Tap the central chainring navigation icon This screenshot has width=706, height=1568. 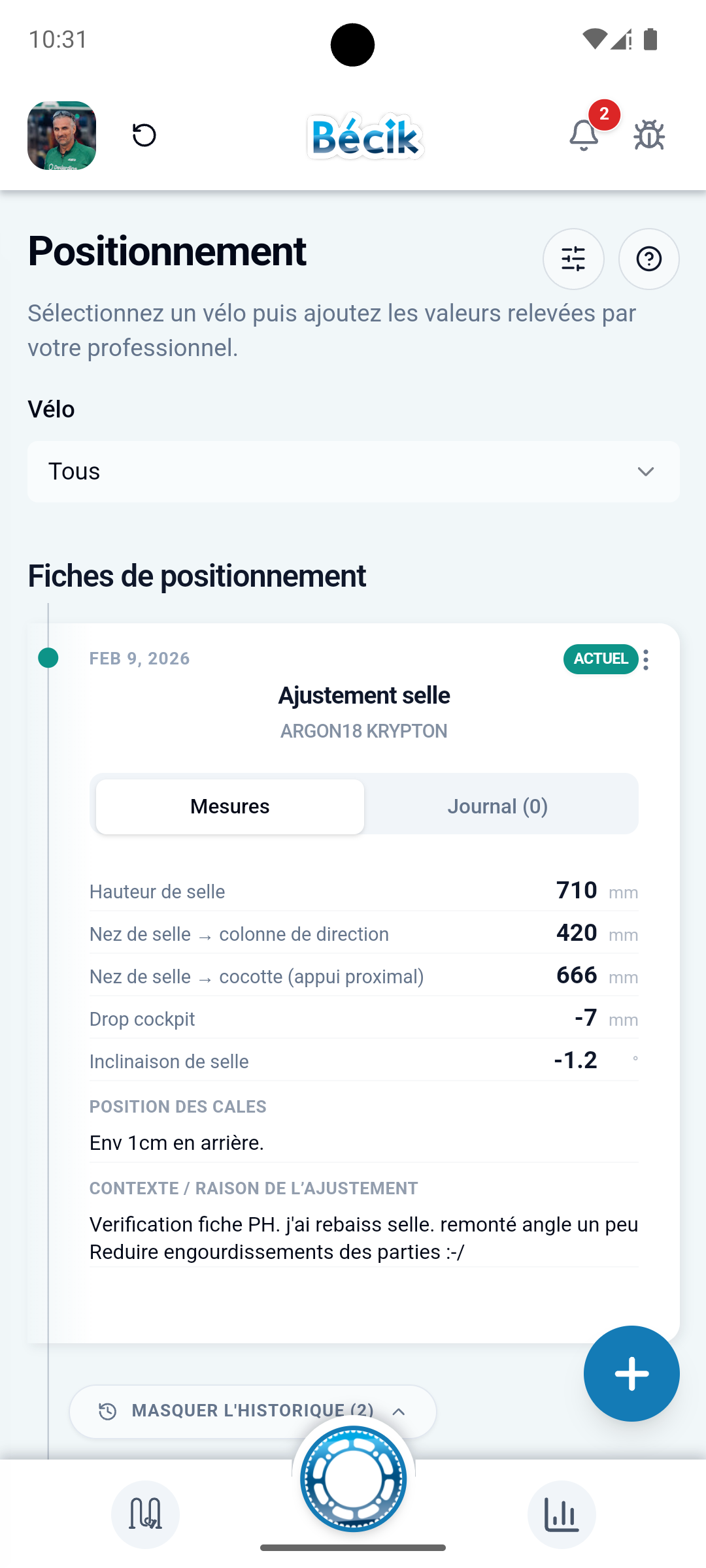coord(353,1478)
